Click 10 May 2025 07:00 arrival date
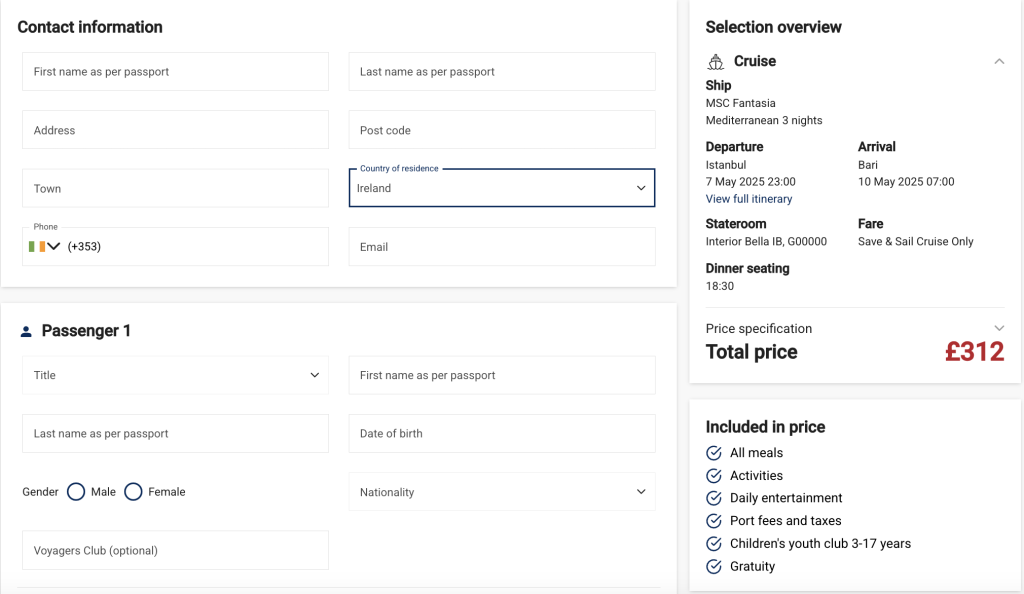Image resolution: width=1024 pixels, height=594 pixels. point(906,181)
